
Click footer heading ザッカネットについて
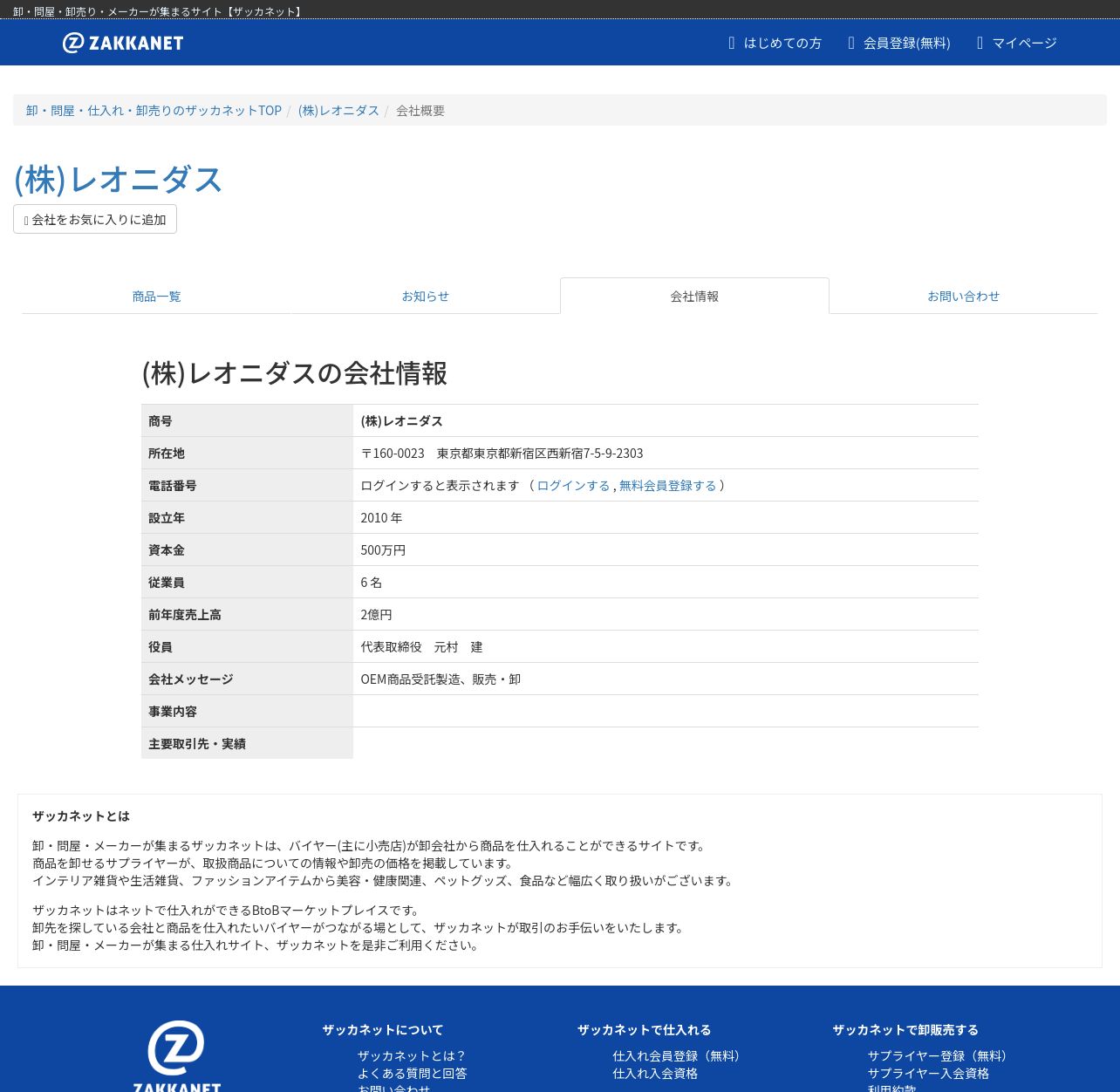(x=383, y=1030)
